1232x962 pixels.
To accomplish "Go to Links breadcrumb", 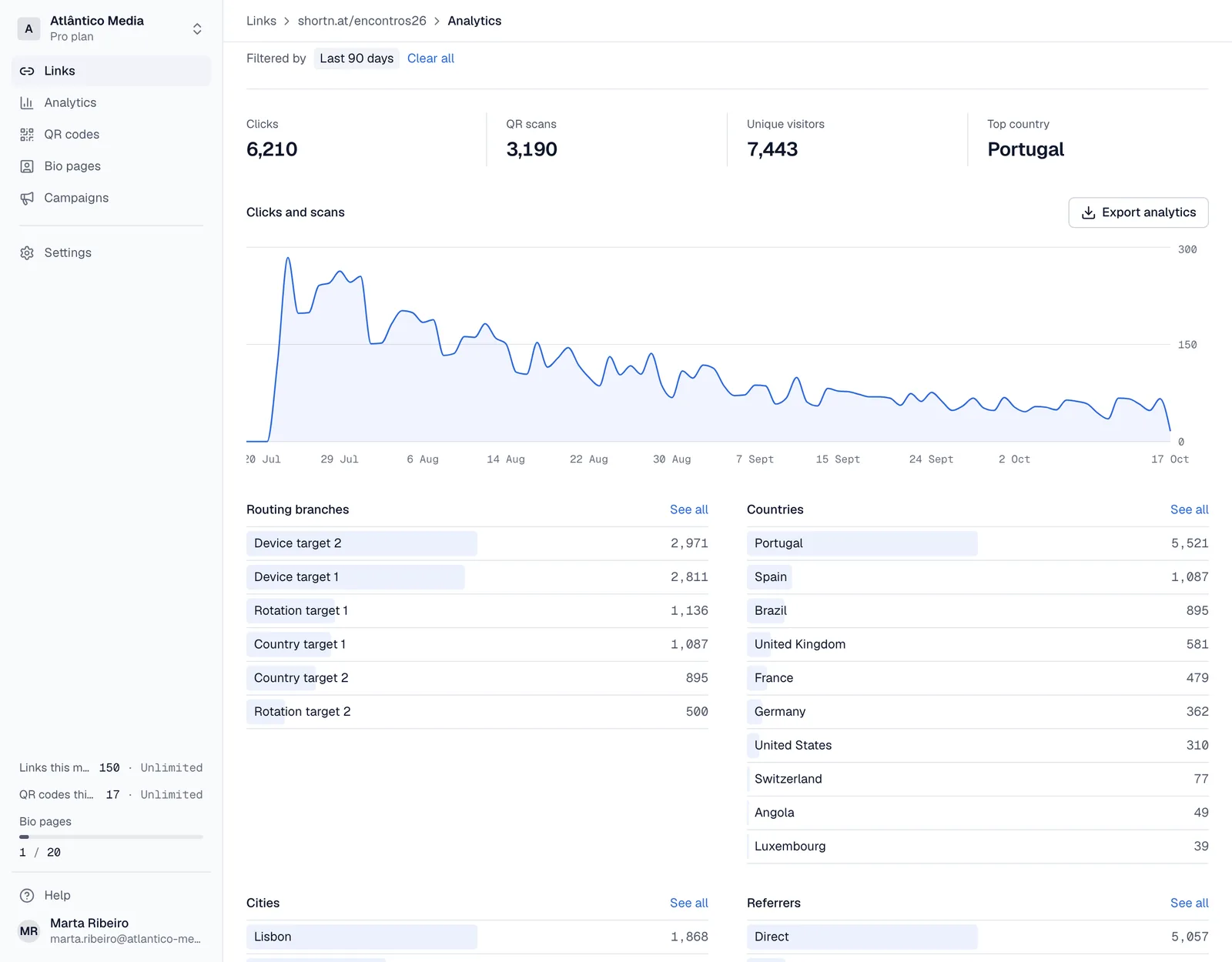I will [x=261, y=21].
